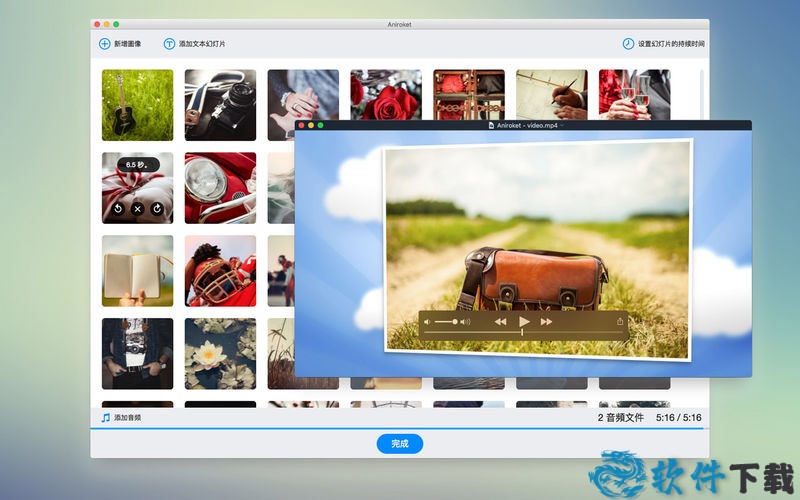Select the guitar on grass thumbnail
This screenshot has width=800, height=500.
[x=137, y=105]
